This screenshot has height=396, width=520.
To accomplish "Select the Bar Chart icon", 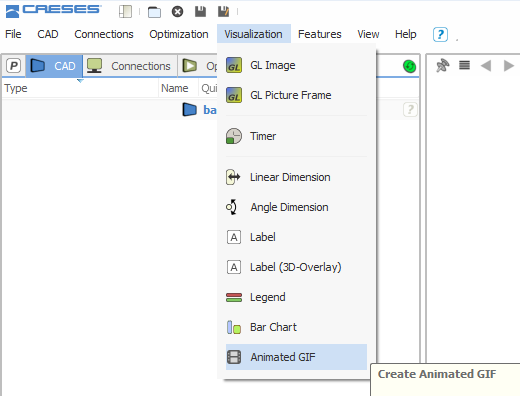I will point(234,327).
